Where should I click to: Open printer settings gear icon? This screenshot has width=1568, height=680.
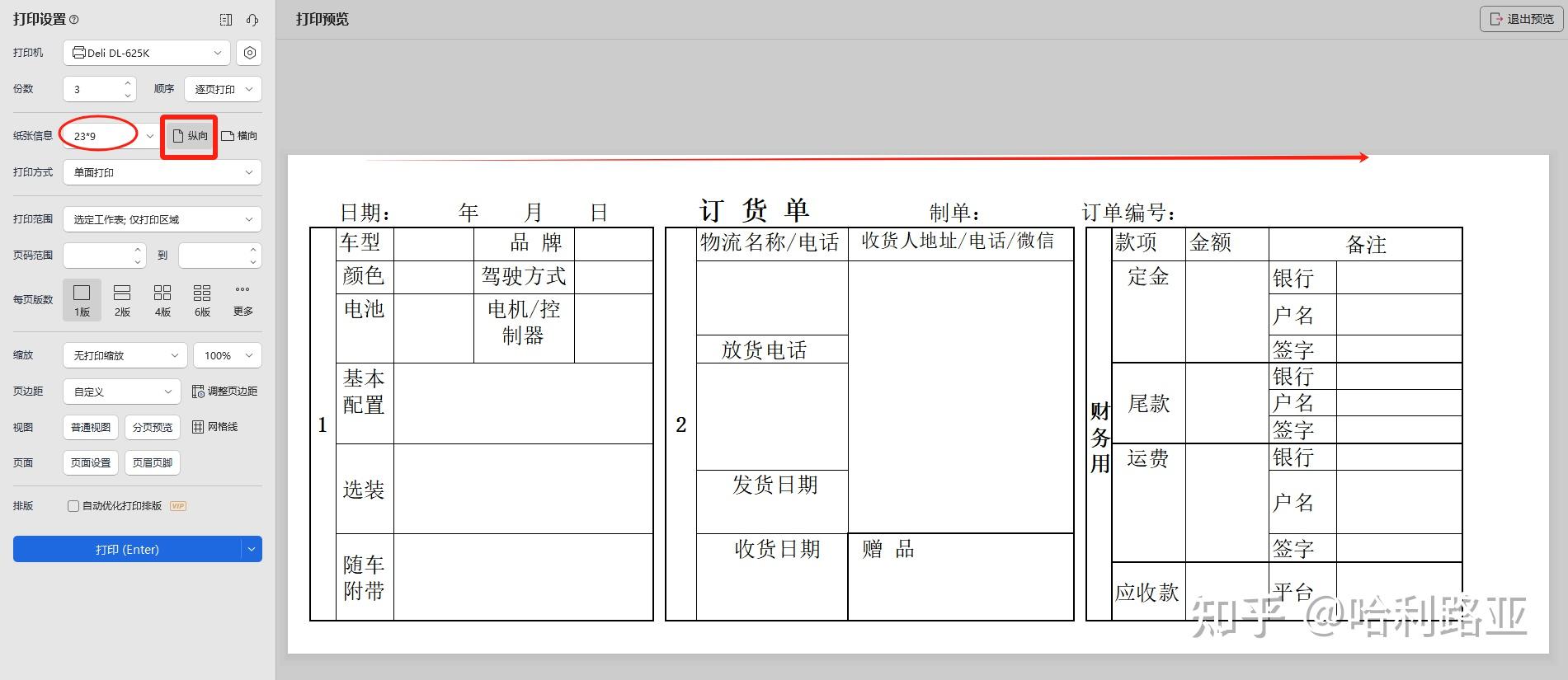point(249,53)
